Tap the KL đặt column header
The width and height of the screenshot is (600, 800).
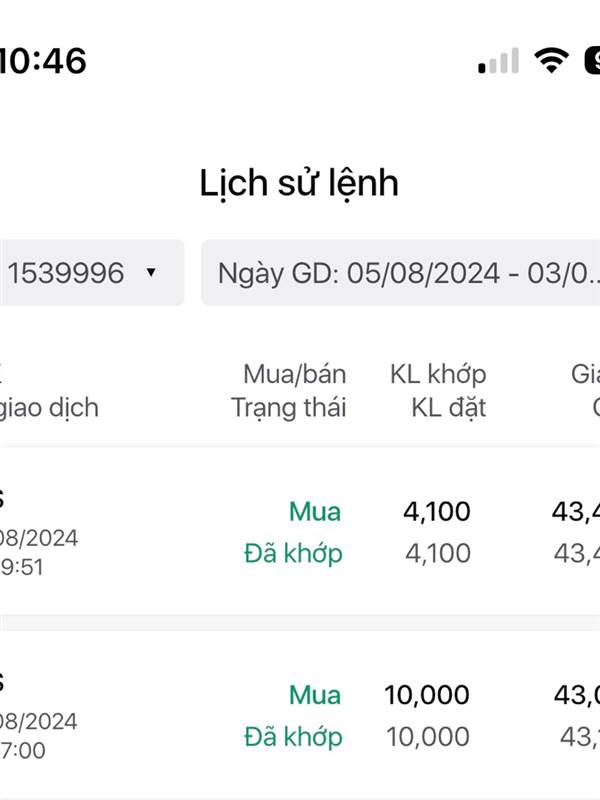449,408
